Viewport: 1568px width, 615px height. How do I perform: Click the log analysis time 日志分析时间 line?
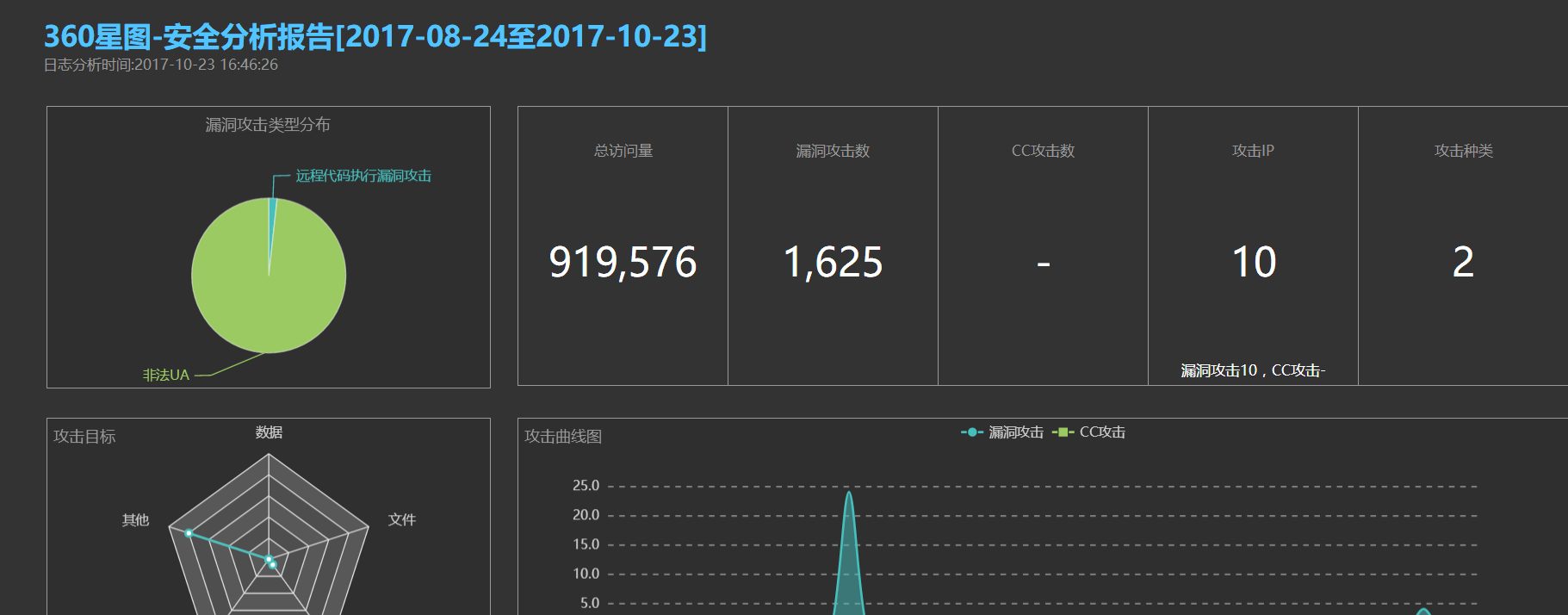(161, 65)
